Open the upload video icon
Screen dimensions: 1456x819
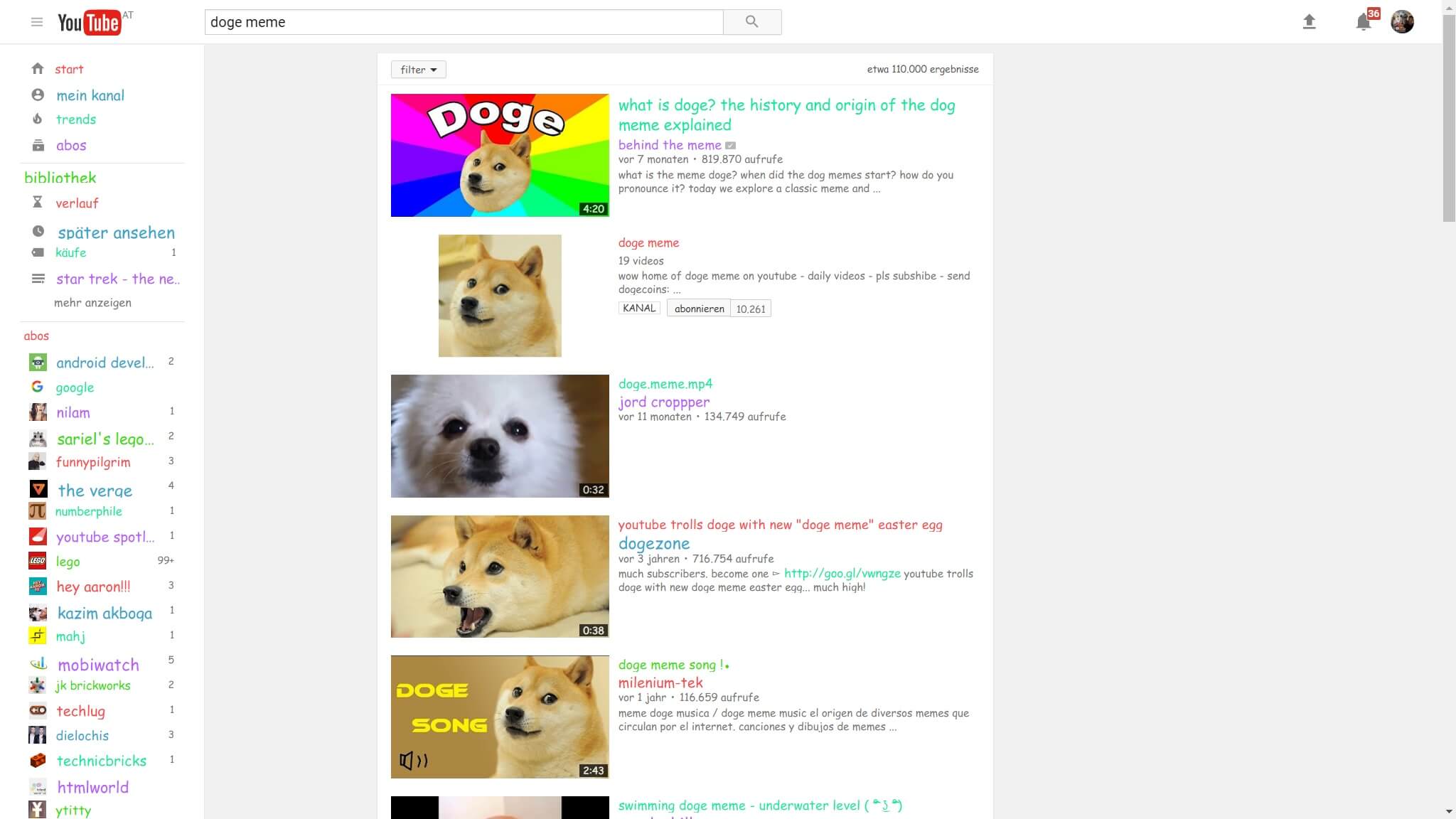coord(1309,22)
